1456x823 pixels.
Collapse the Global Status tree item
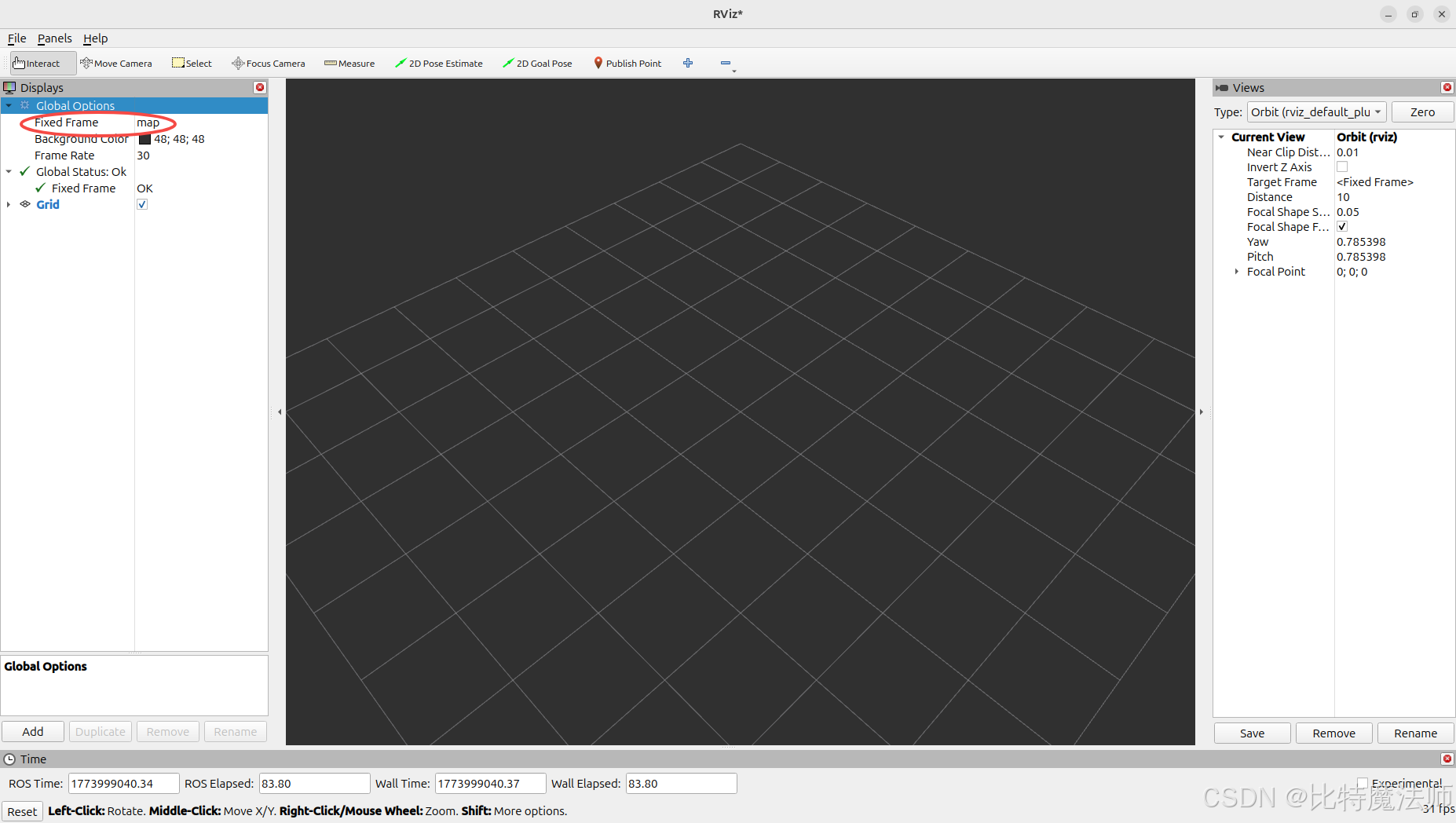[9, 171]
